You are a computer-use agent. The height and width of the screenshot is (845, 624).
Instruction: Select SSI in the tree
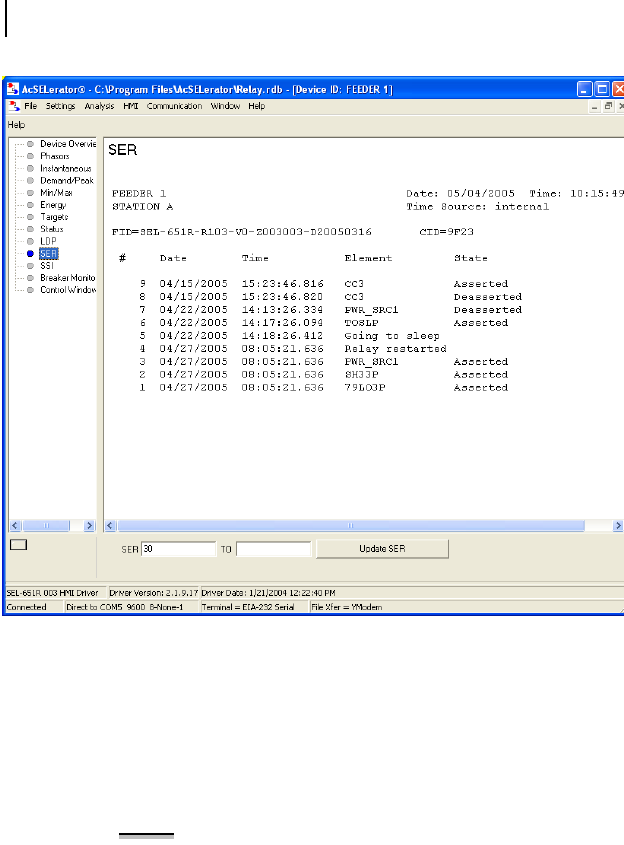pyautogui.click(x=47, y=266)
